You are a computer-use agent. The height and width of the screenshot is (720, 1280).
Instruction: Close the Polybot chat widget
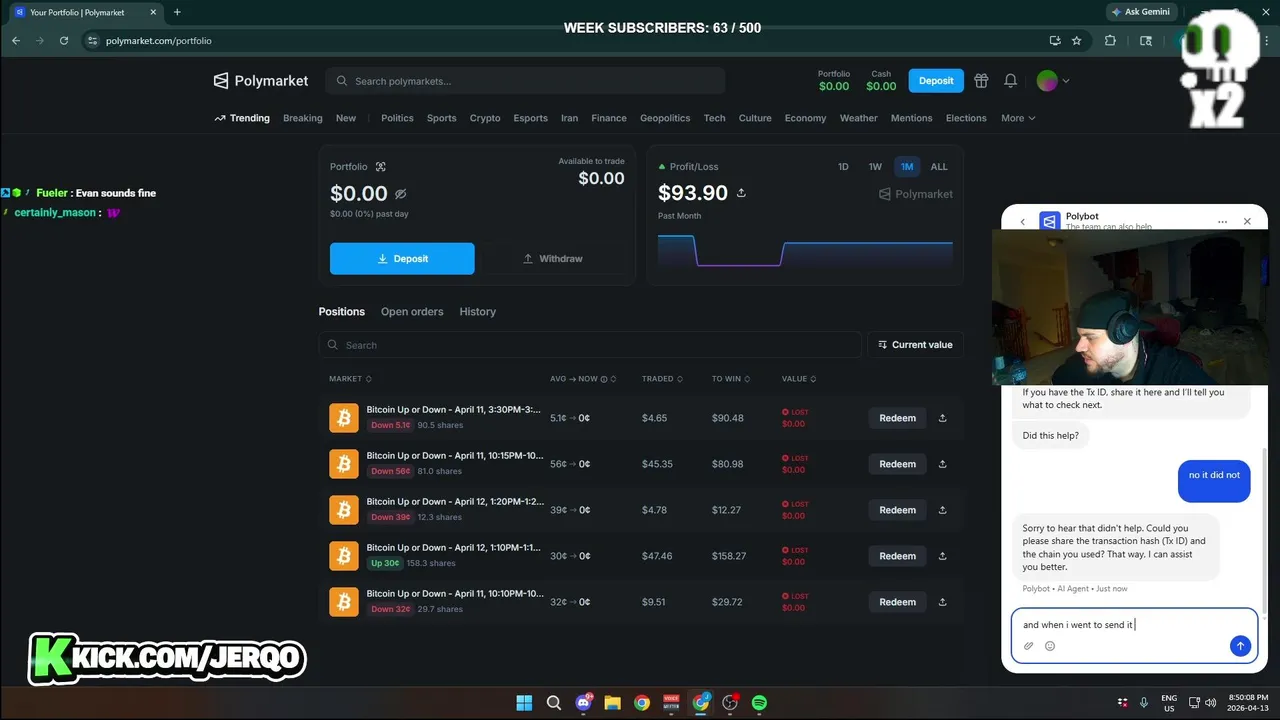(x=1247, y=221)
